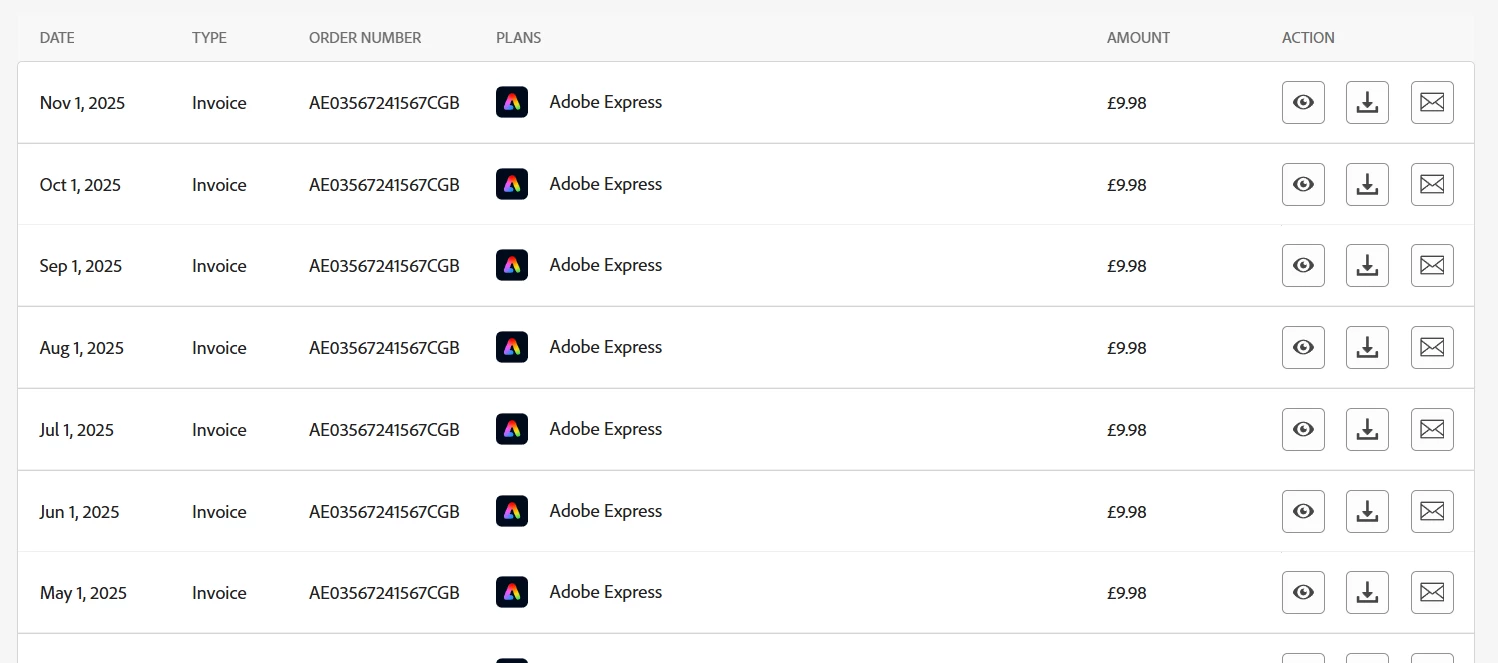Click the Adobe Express icon for Nov 1
Viewport: 1498px width, 663px height.
coord(512,102)
